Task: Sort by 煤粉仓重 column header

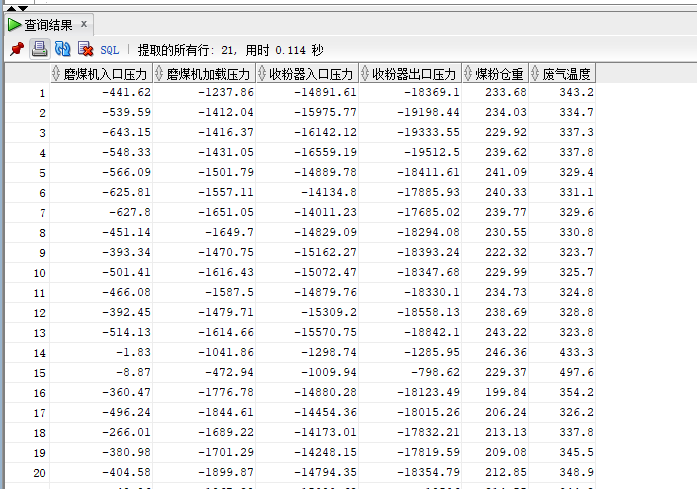Action: [496, 73]
